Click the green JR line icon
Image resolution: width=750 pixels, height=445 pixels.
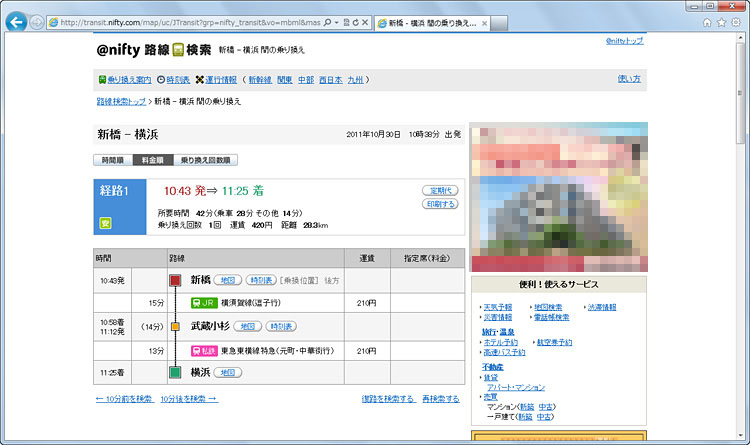204,303
